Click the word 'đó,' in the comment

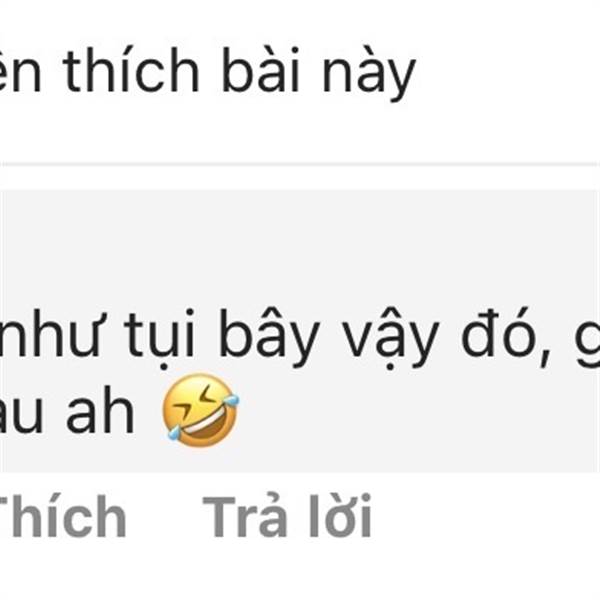(505, 336)
